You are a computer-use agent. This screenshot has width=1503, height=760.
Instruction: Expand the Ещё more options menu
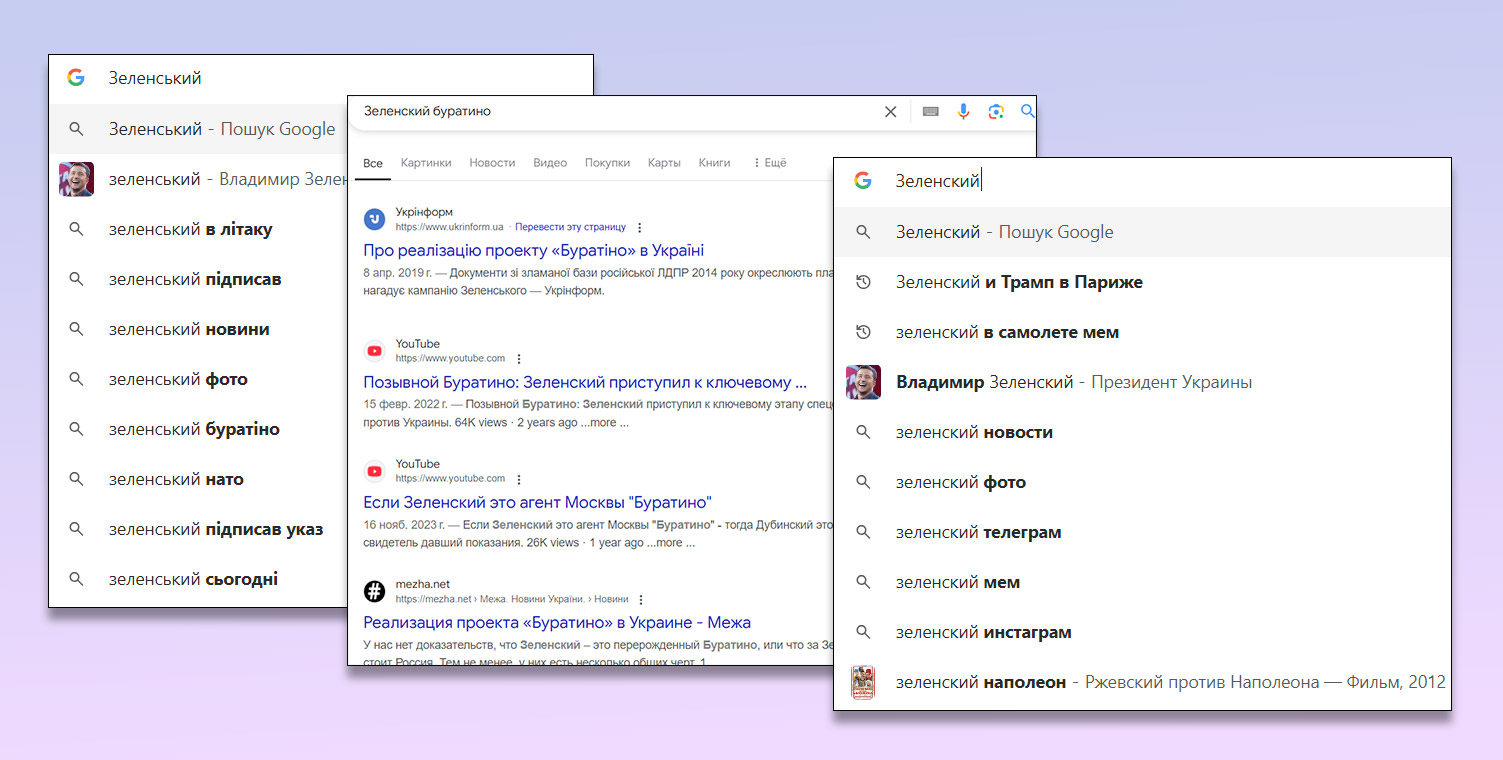[x=769, y=163]
